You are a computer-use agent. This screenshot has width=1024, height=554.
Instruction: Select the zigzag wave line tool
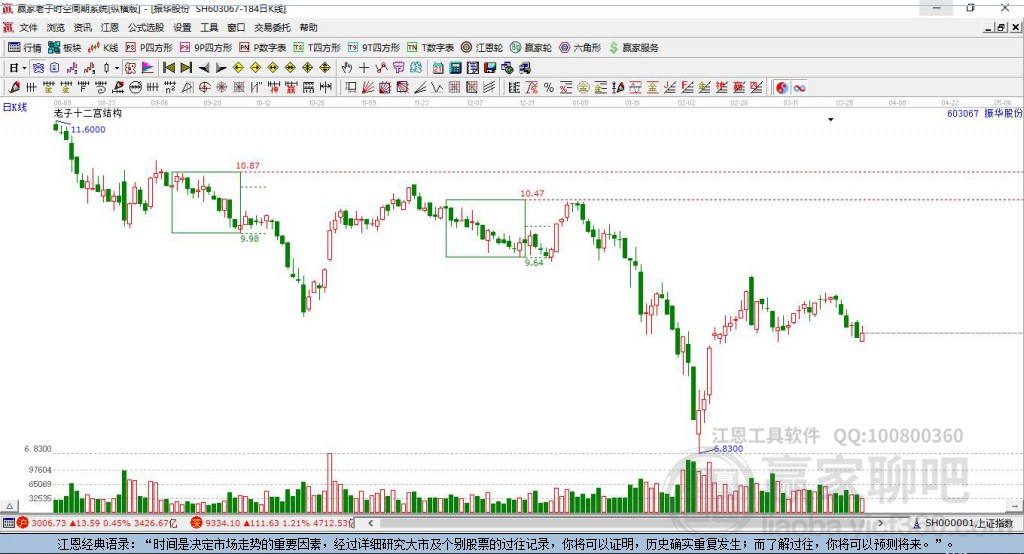(438, 87)
